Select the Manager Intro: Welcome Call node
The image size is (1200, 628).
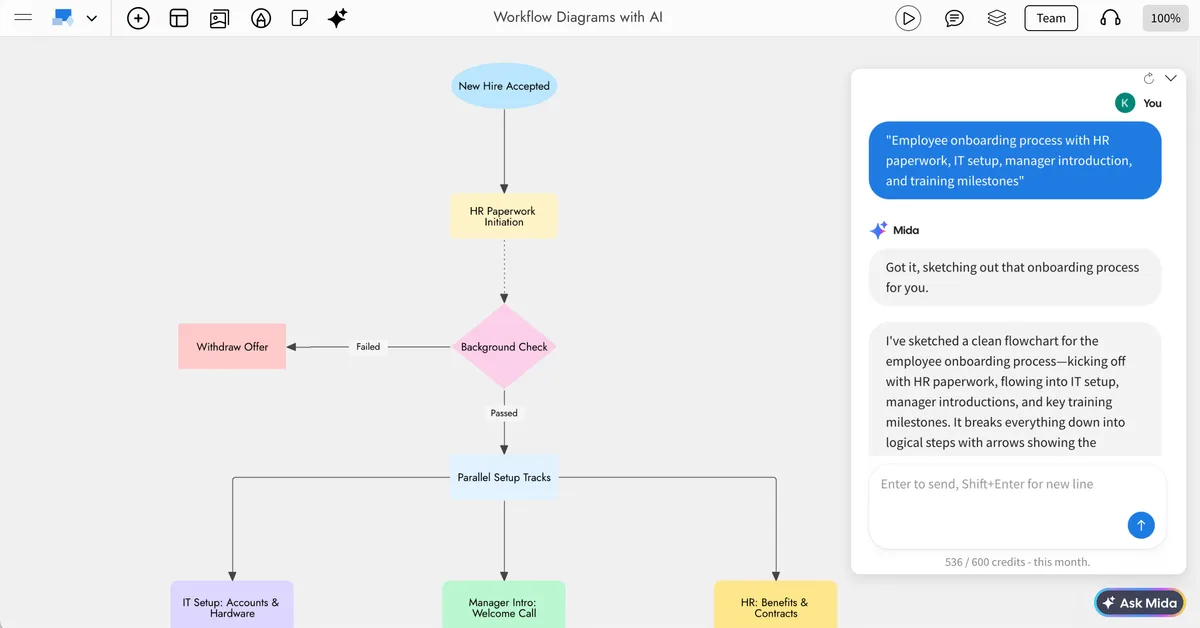tap(504, 605)
